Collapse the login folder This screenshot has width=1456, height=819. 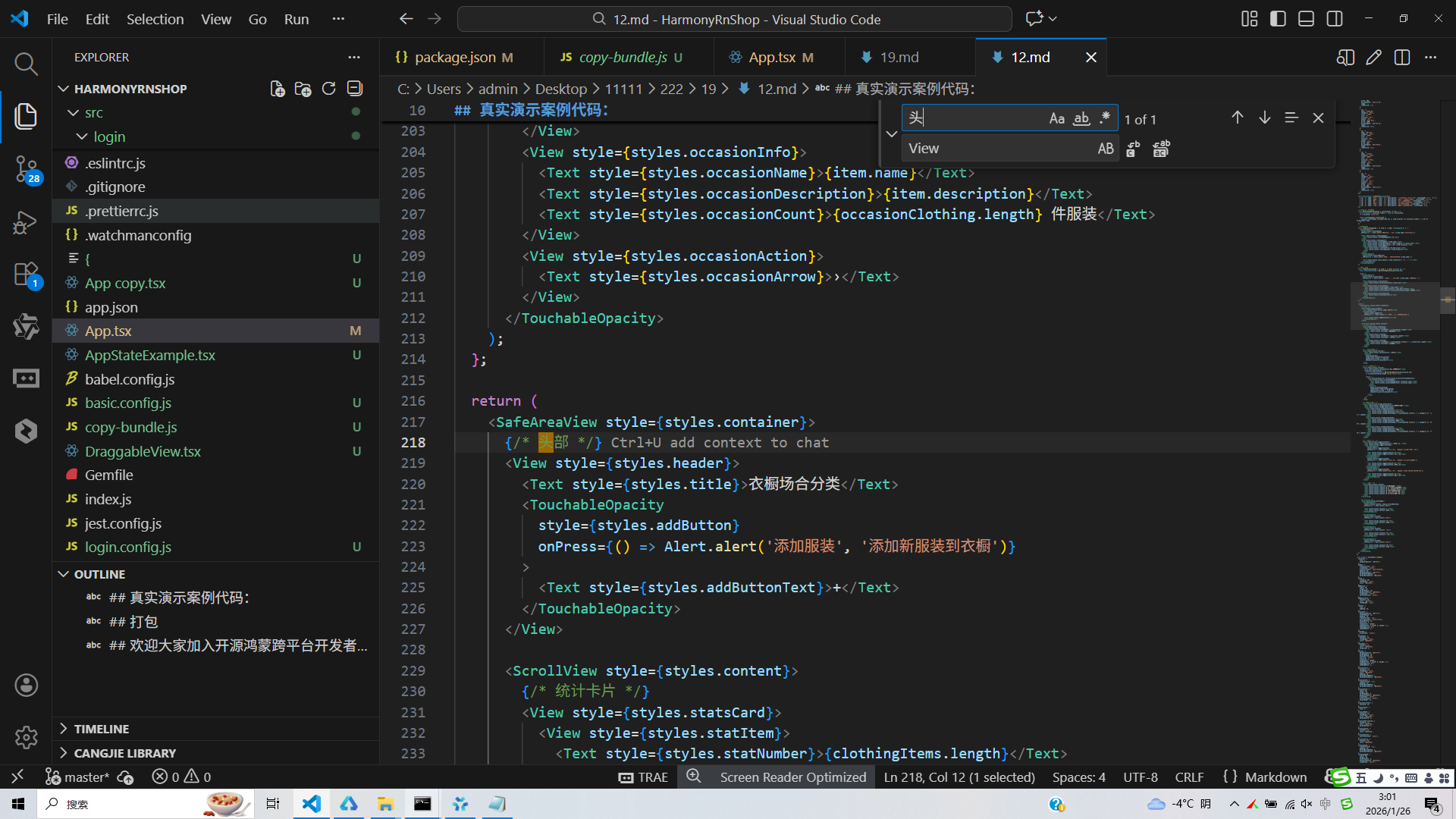click(x=109, y=136)
